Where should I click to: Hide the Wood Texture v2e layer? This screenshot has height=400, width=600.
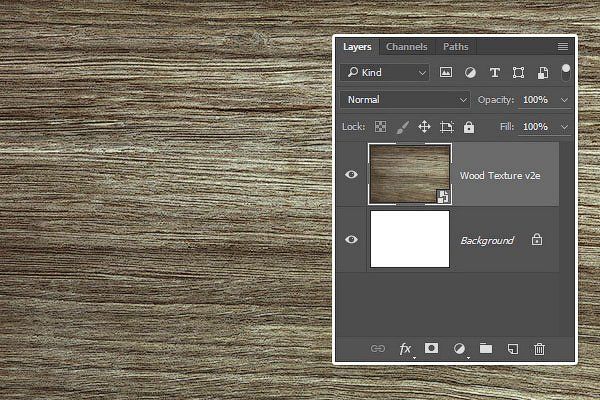click(x=351, y=175)
